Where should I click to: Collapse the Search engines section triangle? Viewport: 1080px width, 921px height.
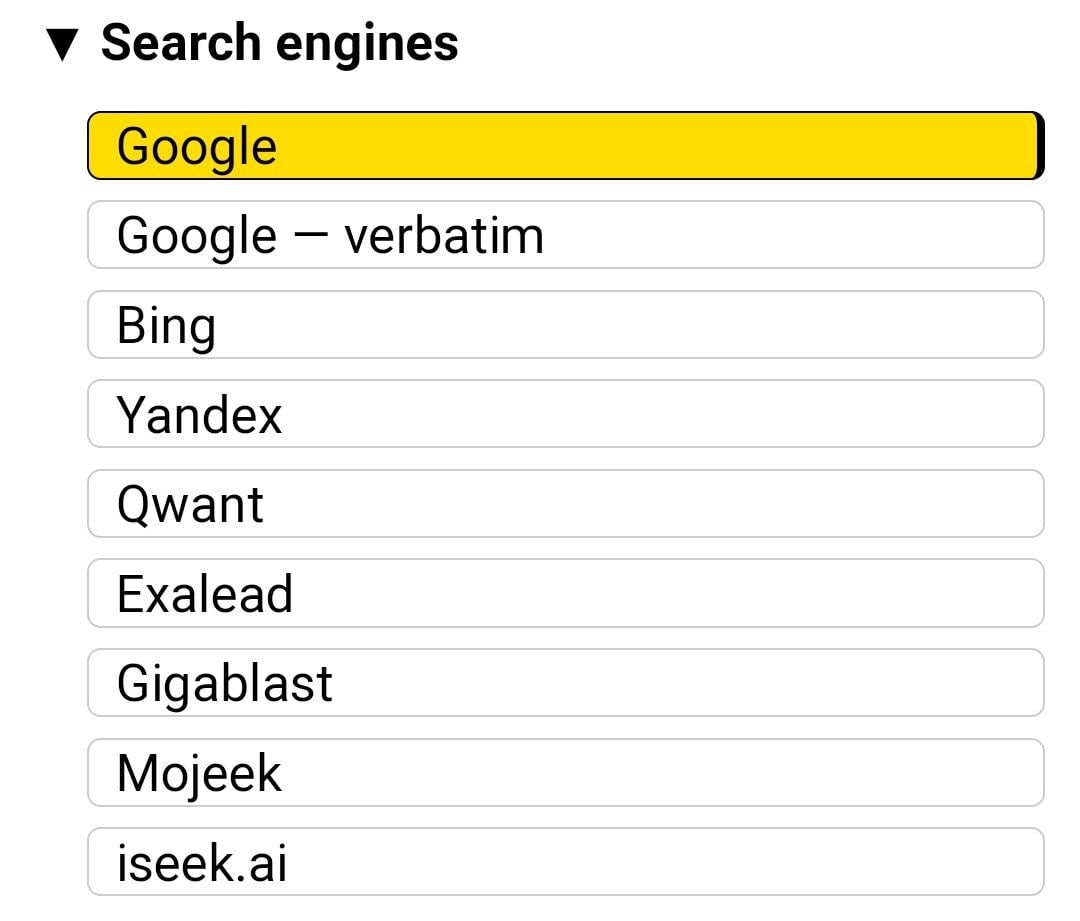tap(62, 45)
